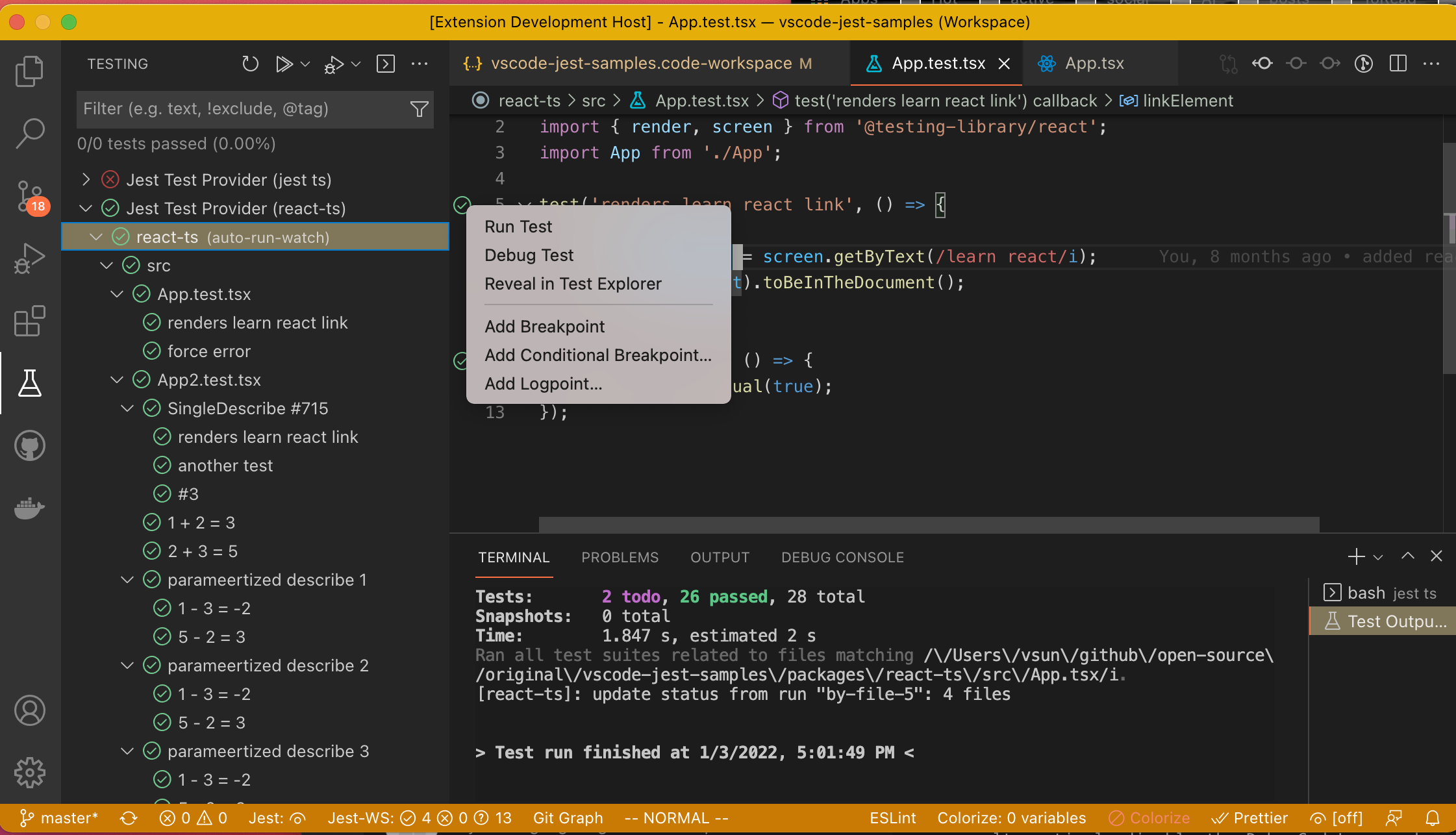
Task: Click the Run All Tests play icon
Action: (283, 64)
